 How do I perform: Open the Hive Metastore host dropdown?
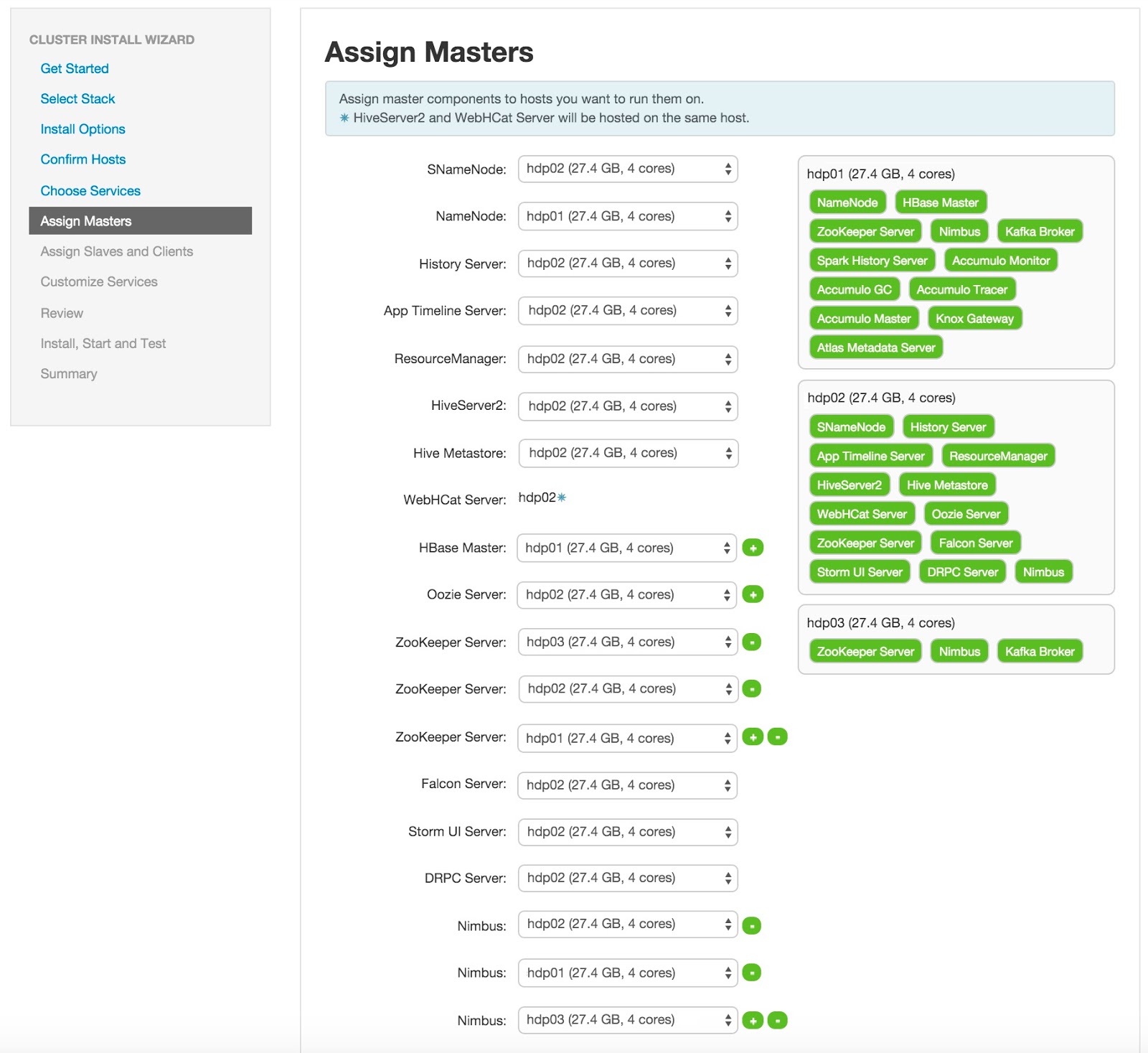628,453
